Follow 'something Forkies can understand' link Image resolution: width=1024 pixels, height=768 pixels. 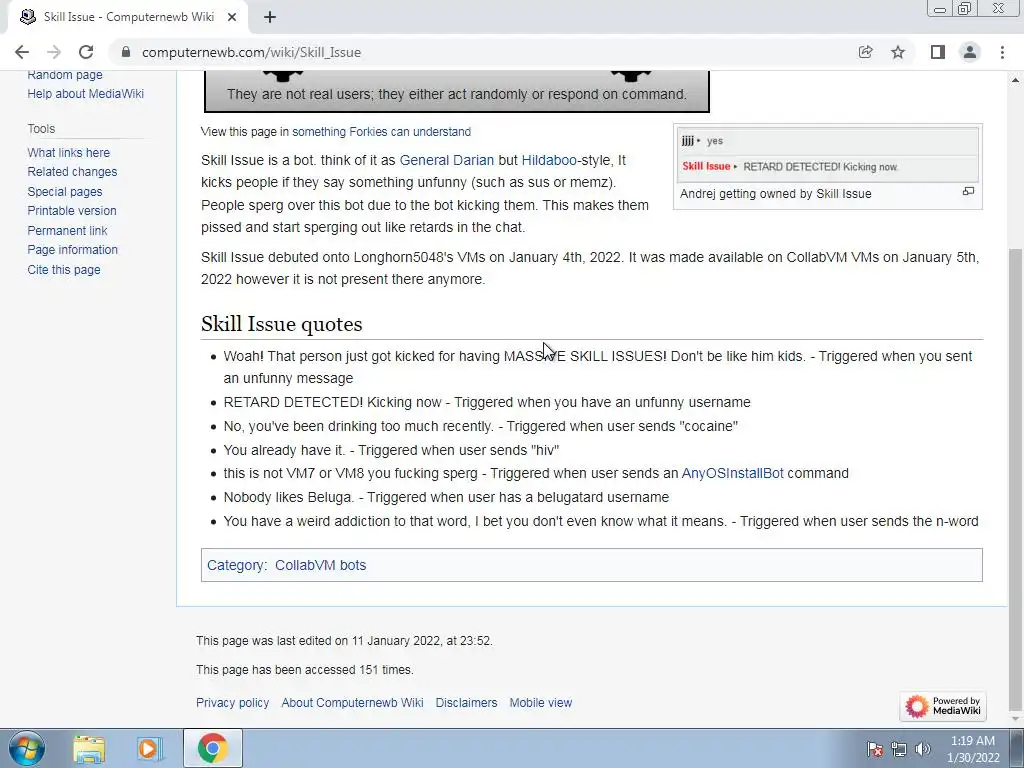coord(381,131)
